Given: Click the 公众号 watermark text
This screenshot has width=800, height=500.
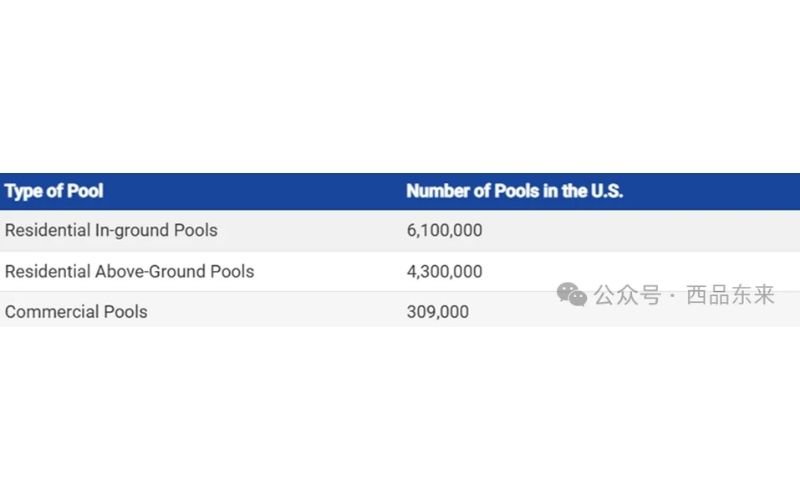Looking at the screenshot, I should pos(628,295).
